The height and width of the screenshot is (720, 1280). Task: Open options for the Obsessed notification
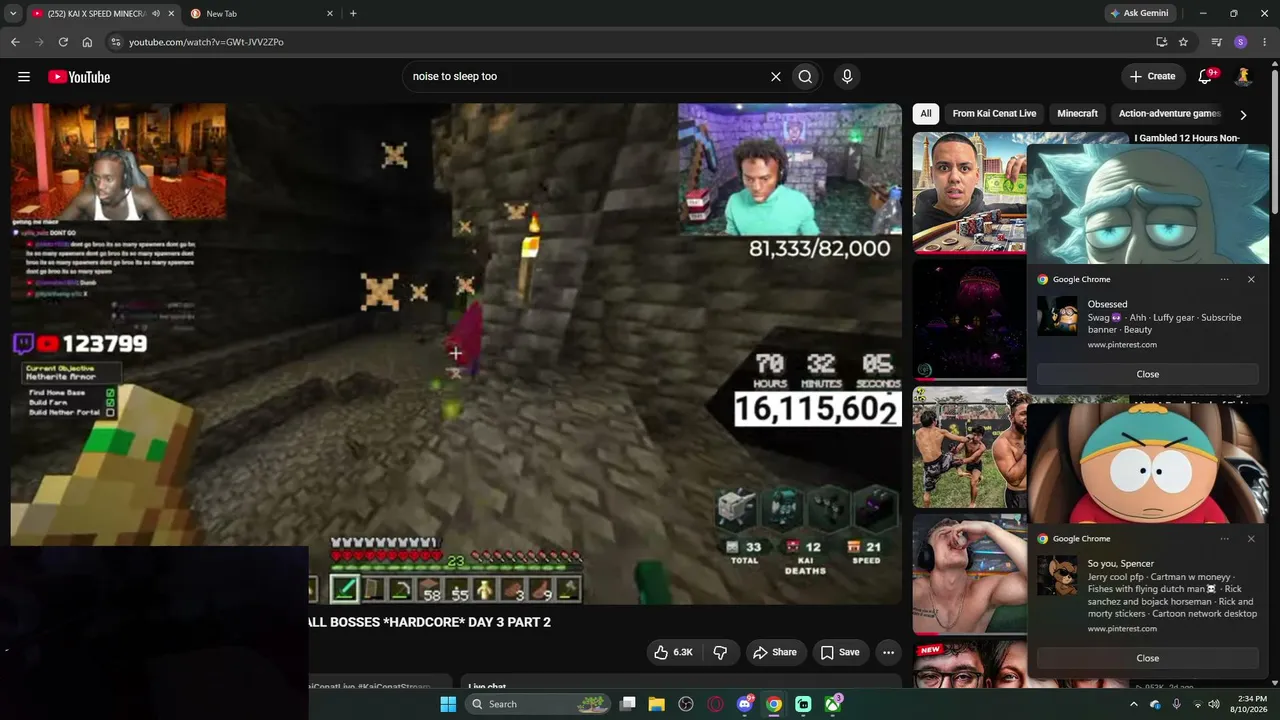pyautogui.click(x=1225, y=280)
